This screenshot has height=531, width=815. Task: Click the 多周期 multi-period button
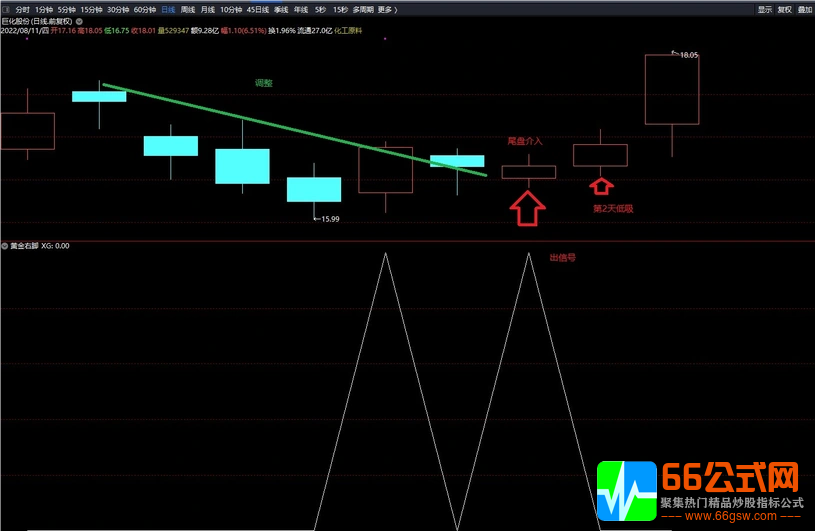click(363, 9)
